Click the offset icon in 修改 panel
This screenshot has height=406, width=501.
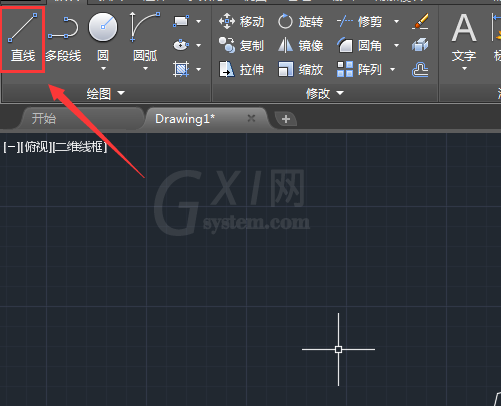click(x=420, y=70)
